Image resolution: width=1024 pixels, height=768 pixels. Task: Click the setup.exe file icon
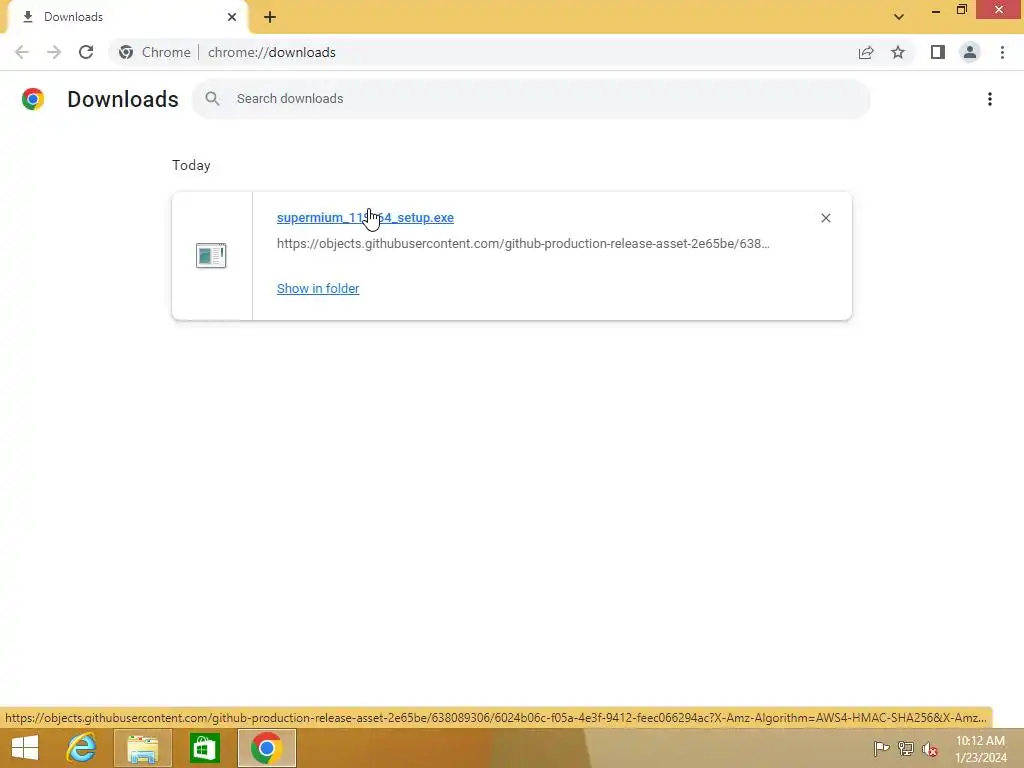click(x=211, y=255)
